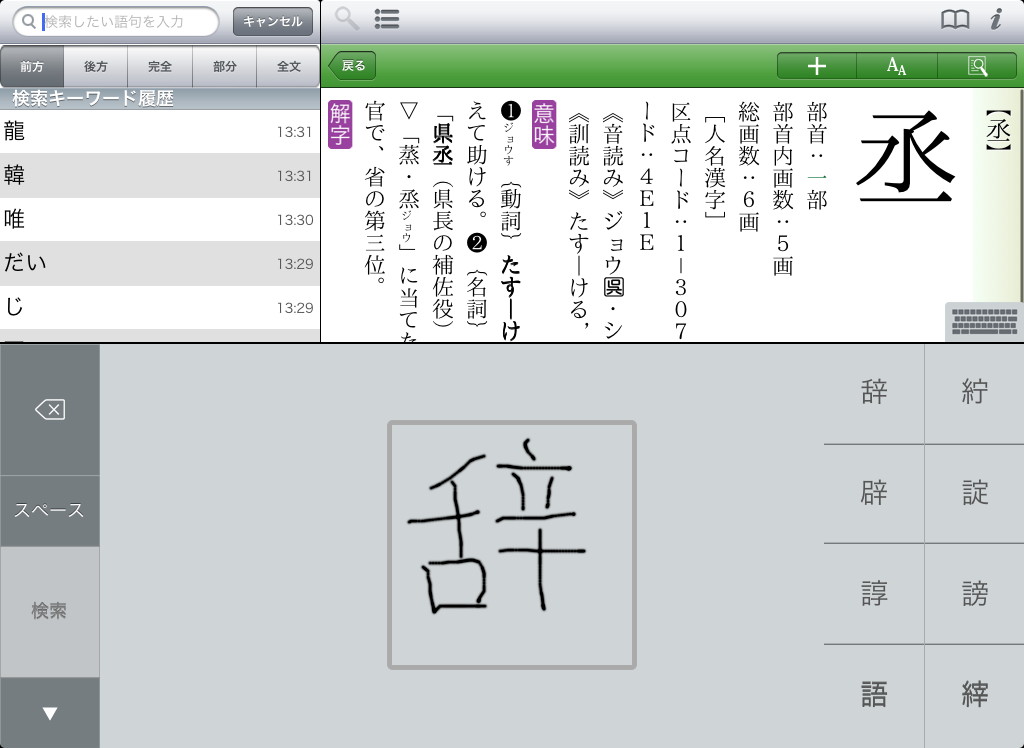Open the list view icon
This screenshot has width=1024, height=748.
[x=386, y=19]
